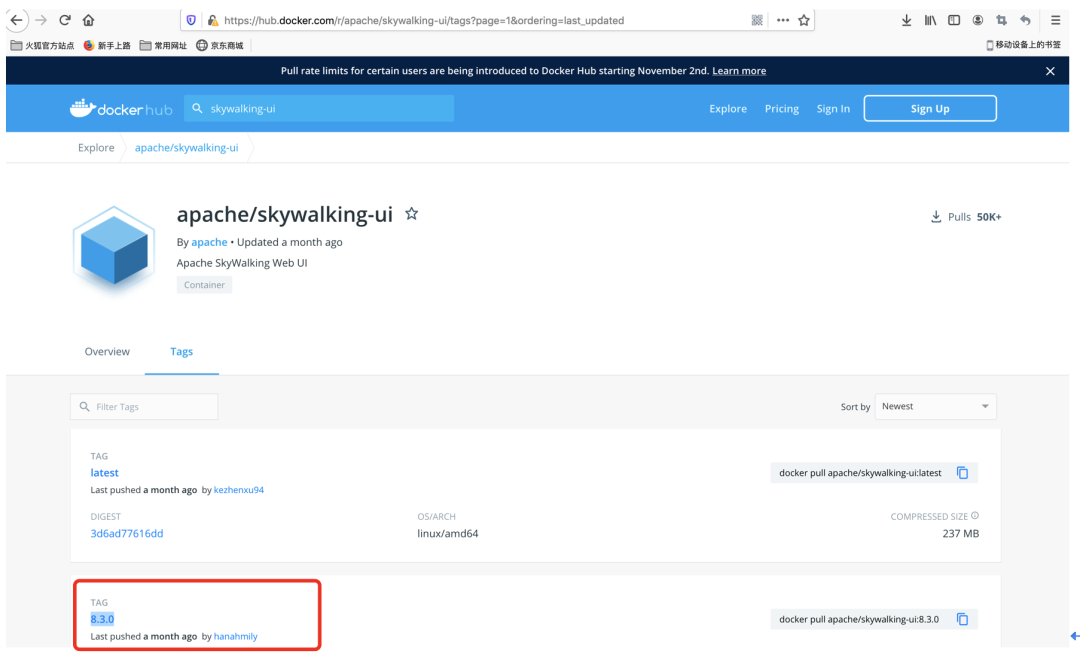Star the apache/skywalking-ui repository
1080x657 pixels.
[x=411, y=213]
